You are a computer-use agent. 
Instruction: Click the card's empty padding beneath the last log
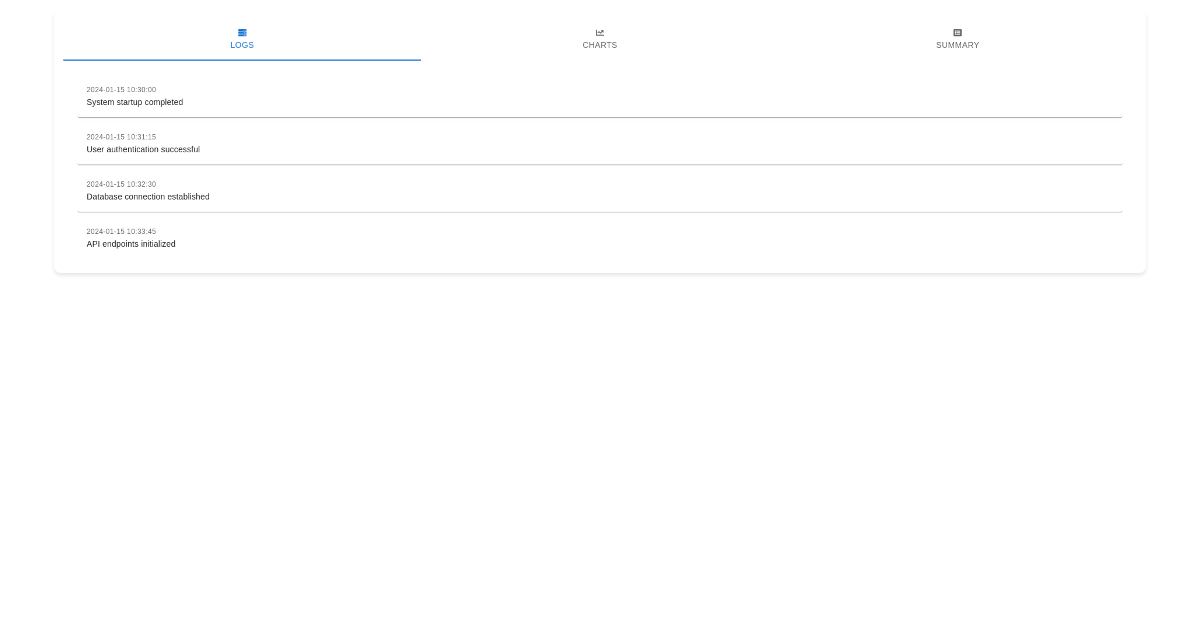tap(600, 264)
